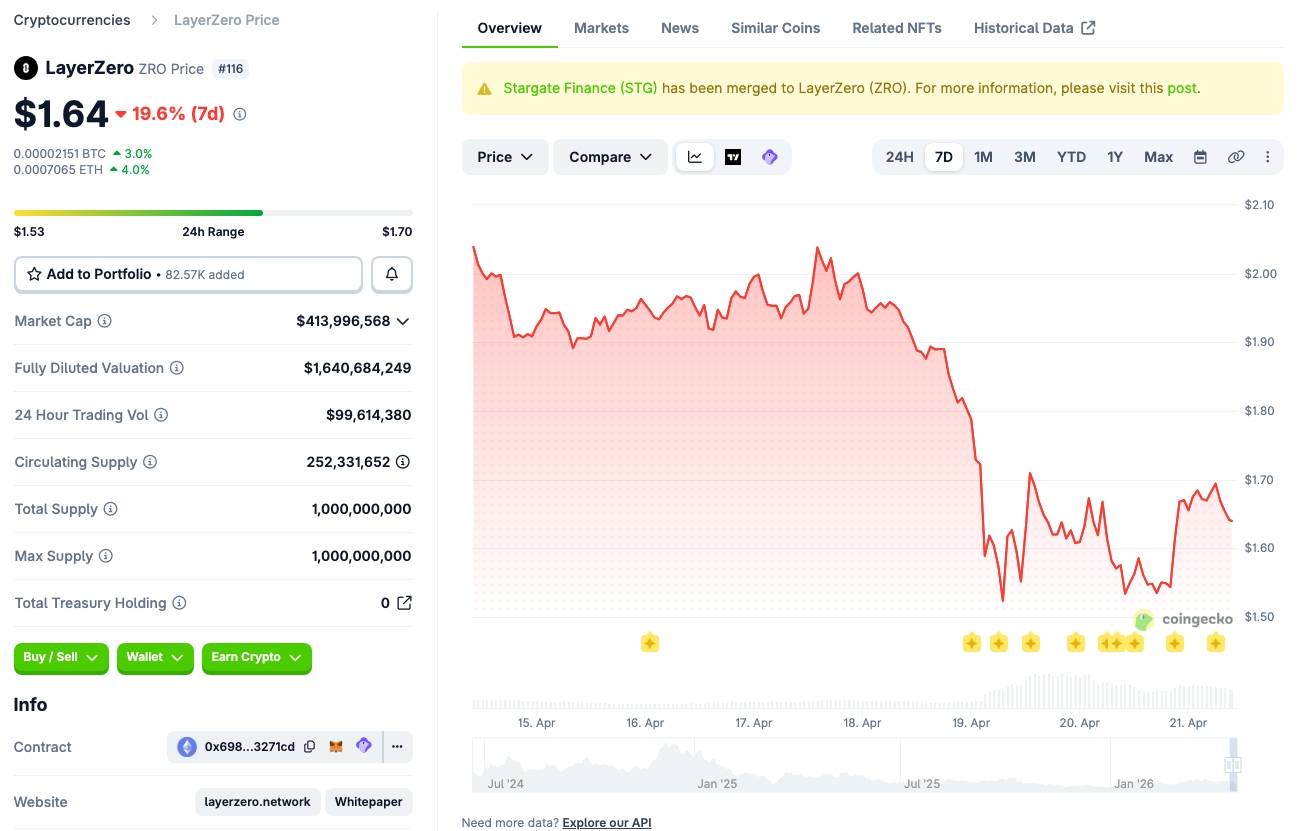Click the chart navigator range handle

(x=1233, y=765)
